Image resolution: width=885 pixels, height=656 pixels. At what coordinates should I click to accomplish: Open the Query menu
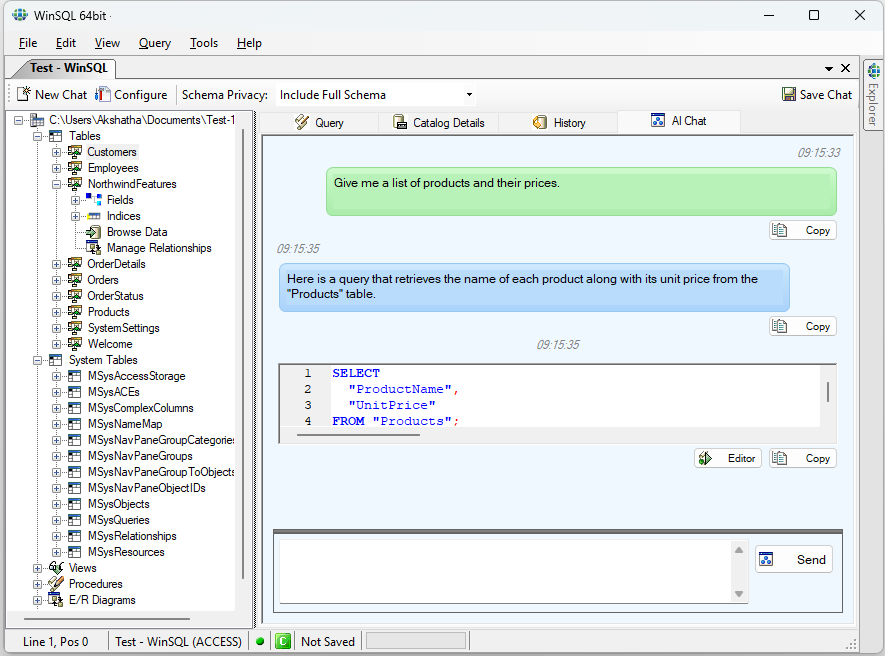pos(154,43)
